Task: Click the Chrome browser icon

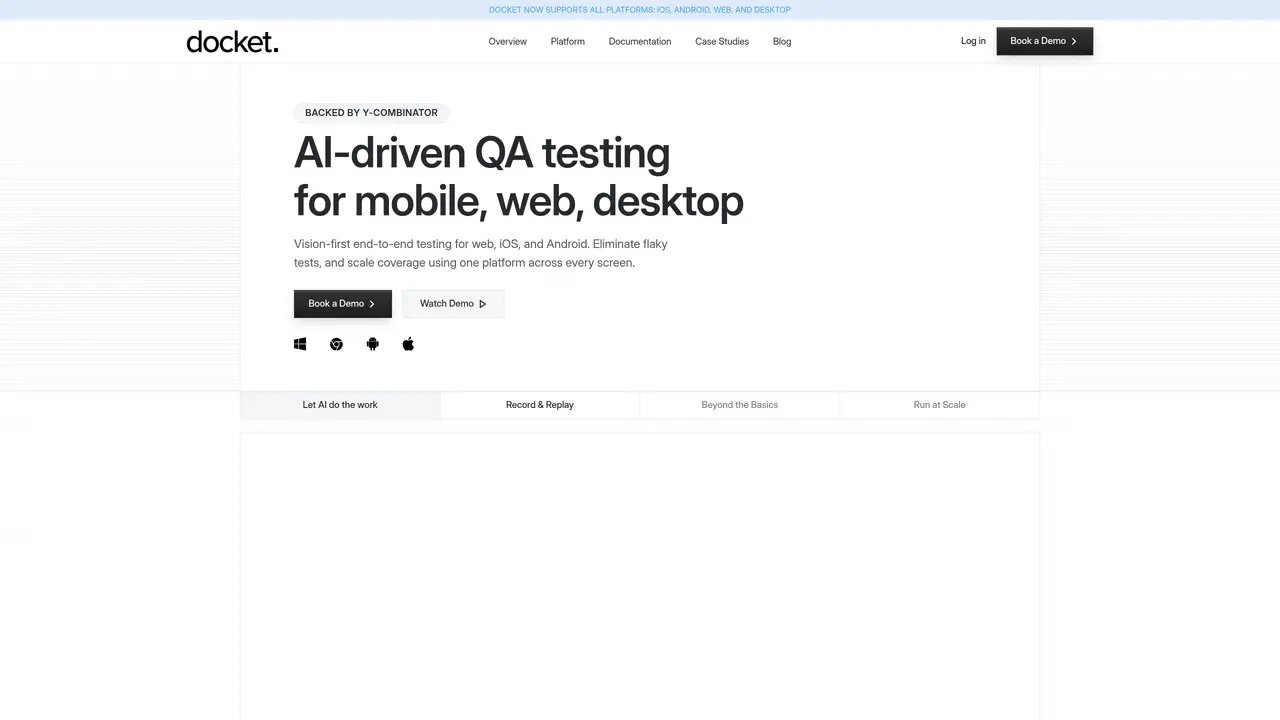Action: click(336, 344)
